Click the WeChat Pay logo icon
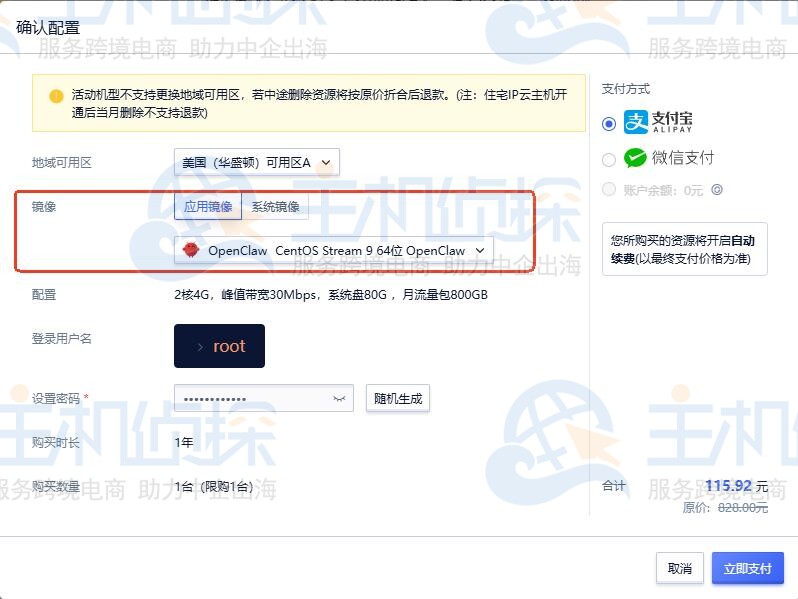 click(635, 158)
